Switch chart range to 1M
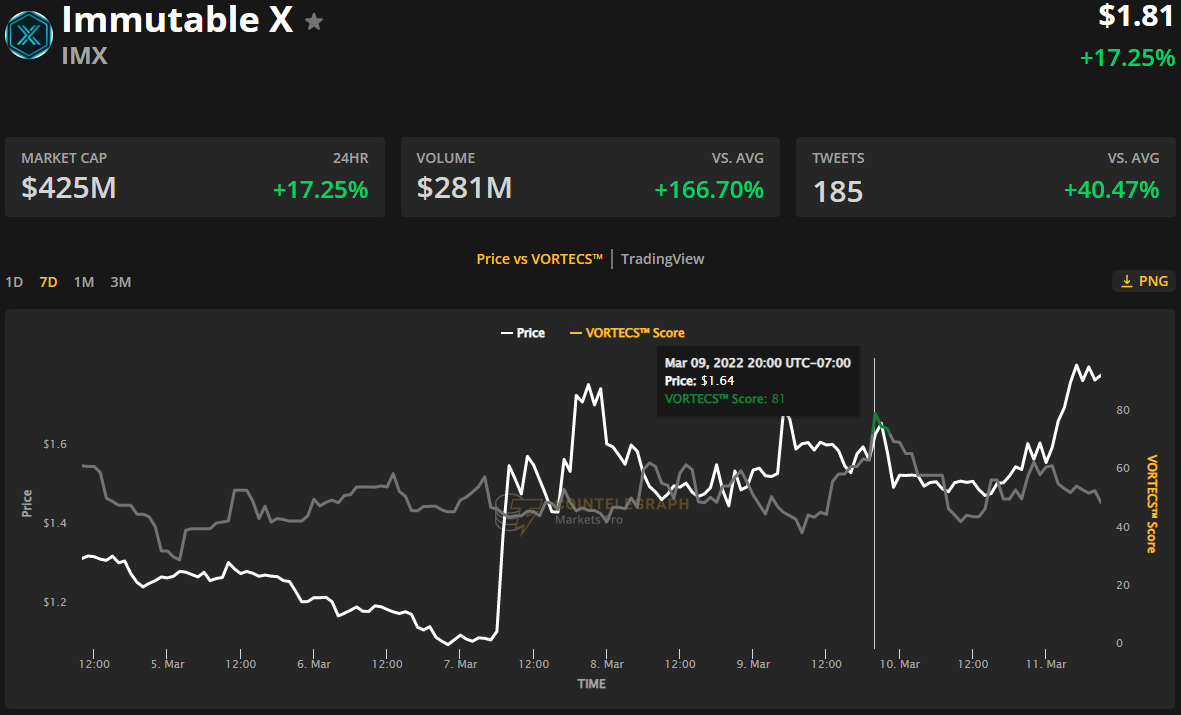Viewport: 1181px width, 715px height. 84,282
